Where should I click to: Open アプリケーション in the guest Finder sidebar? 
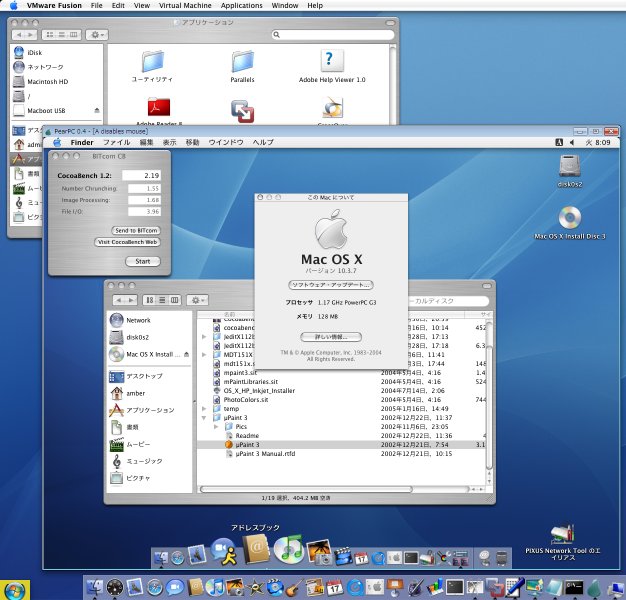point(141,410)
